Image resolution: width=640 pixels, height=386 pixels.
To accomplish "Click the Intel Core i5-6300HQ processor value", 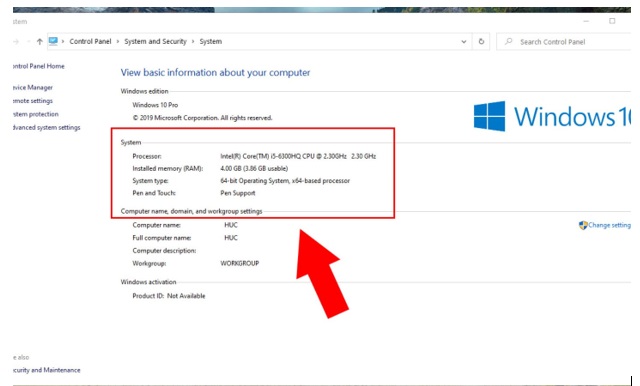I will tap(298, 156).
